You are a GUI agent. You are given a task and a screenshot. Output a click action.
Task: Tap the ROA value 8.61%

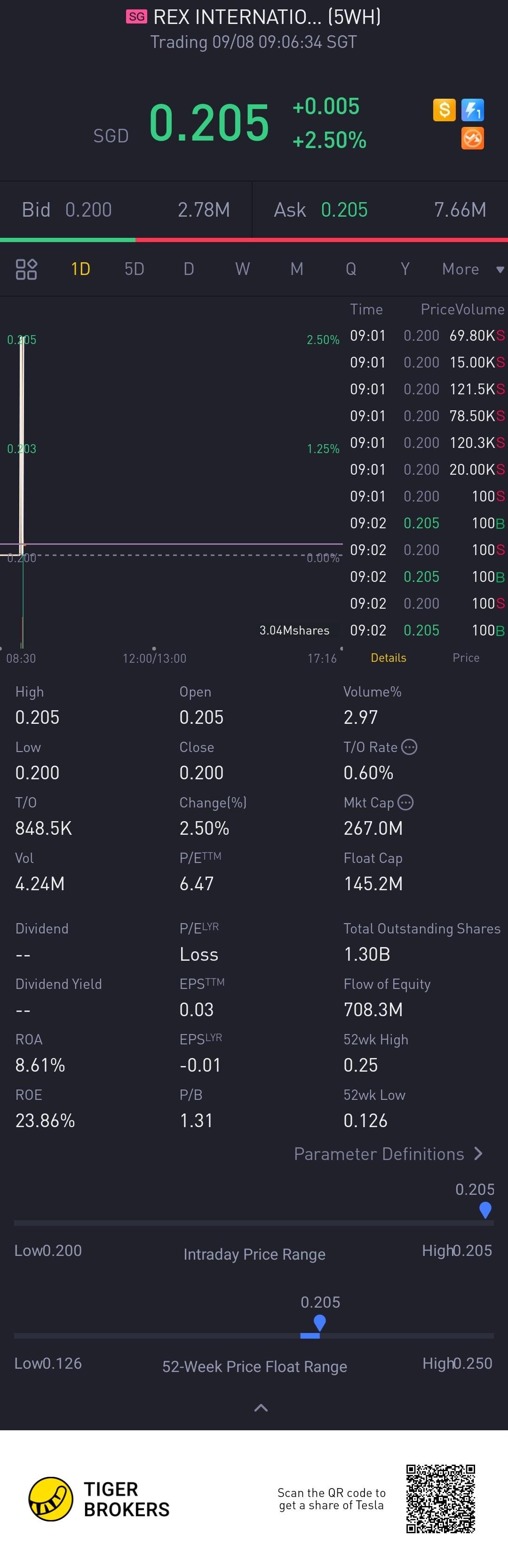click(40, 1065)
